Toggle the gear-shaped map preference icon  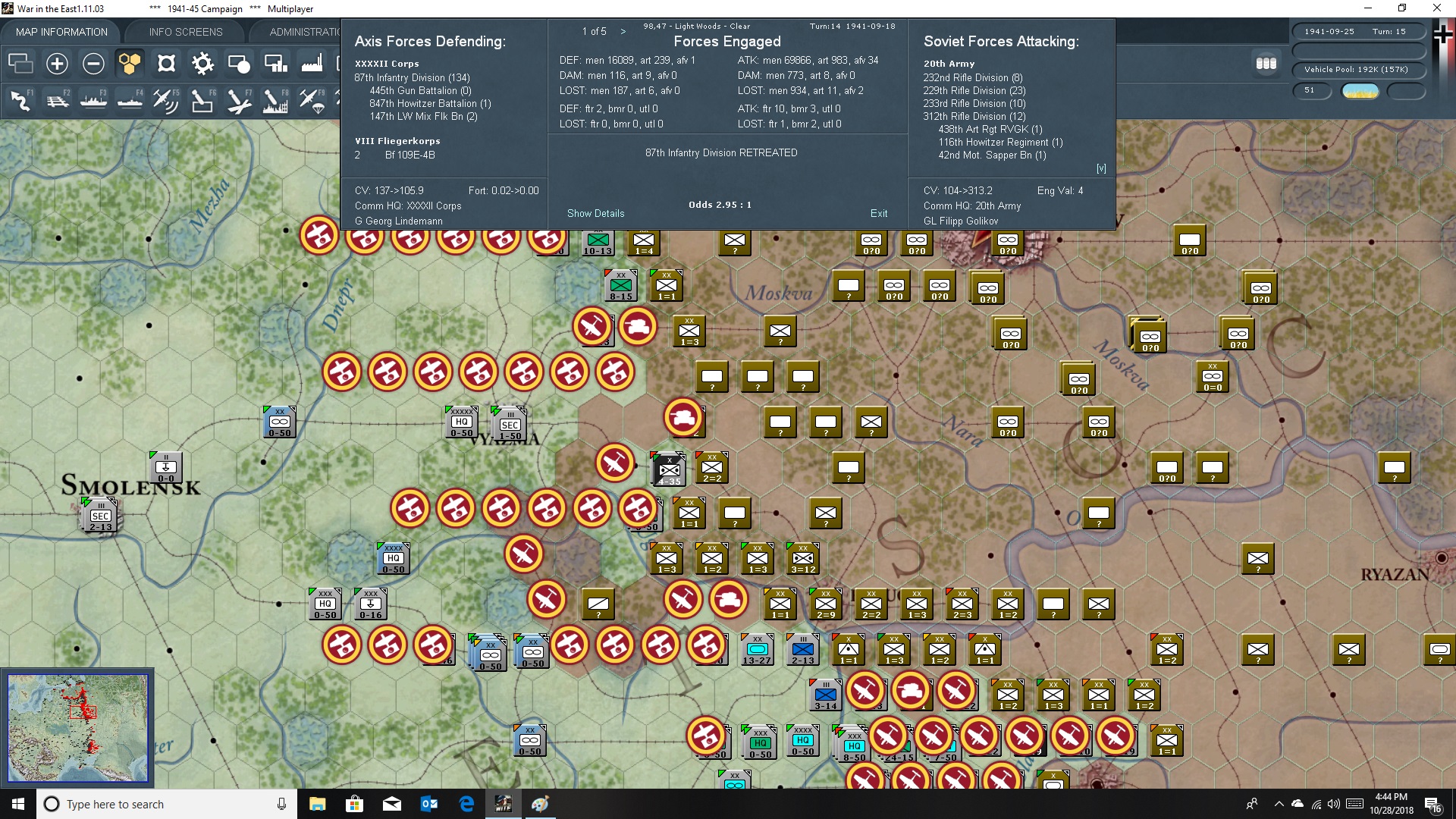click(202, 64)
